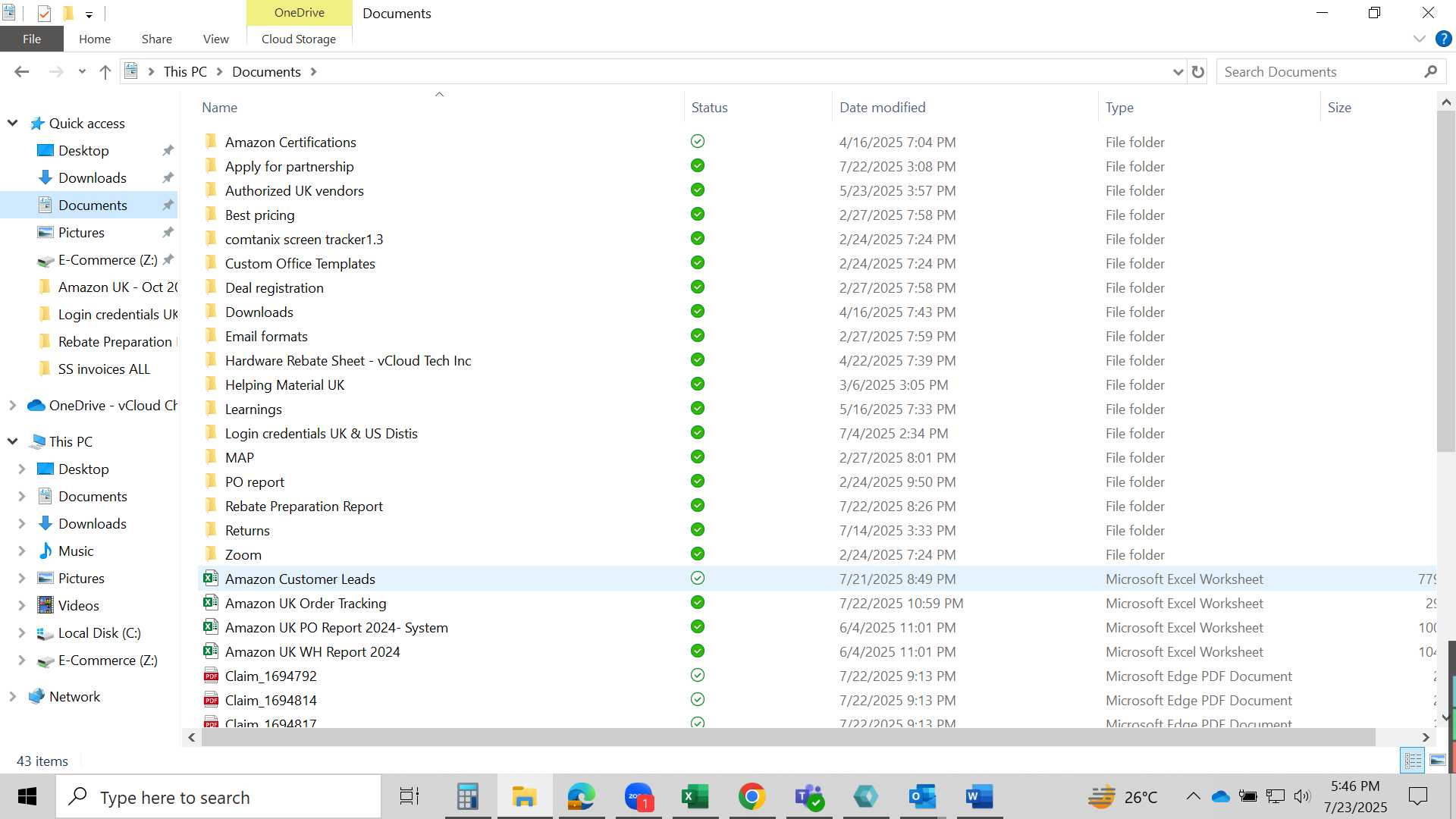Switch to Large icons view layout
Screen dimensions: 1456x819
(1438, 760)
